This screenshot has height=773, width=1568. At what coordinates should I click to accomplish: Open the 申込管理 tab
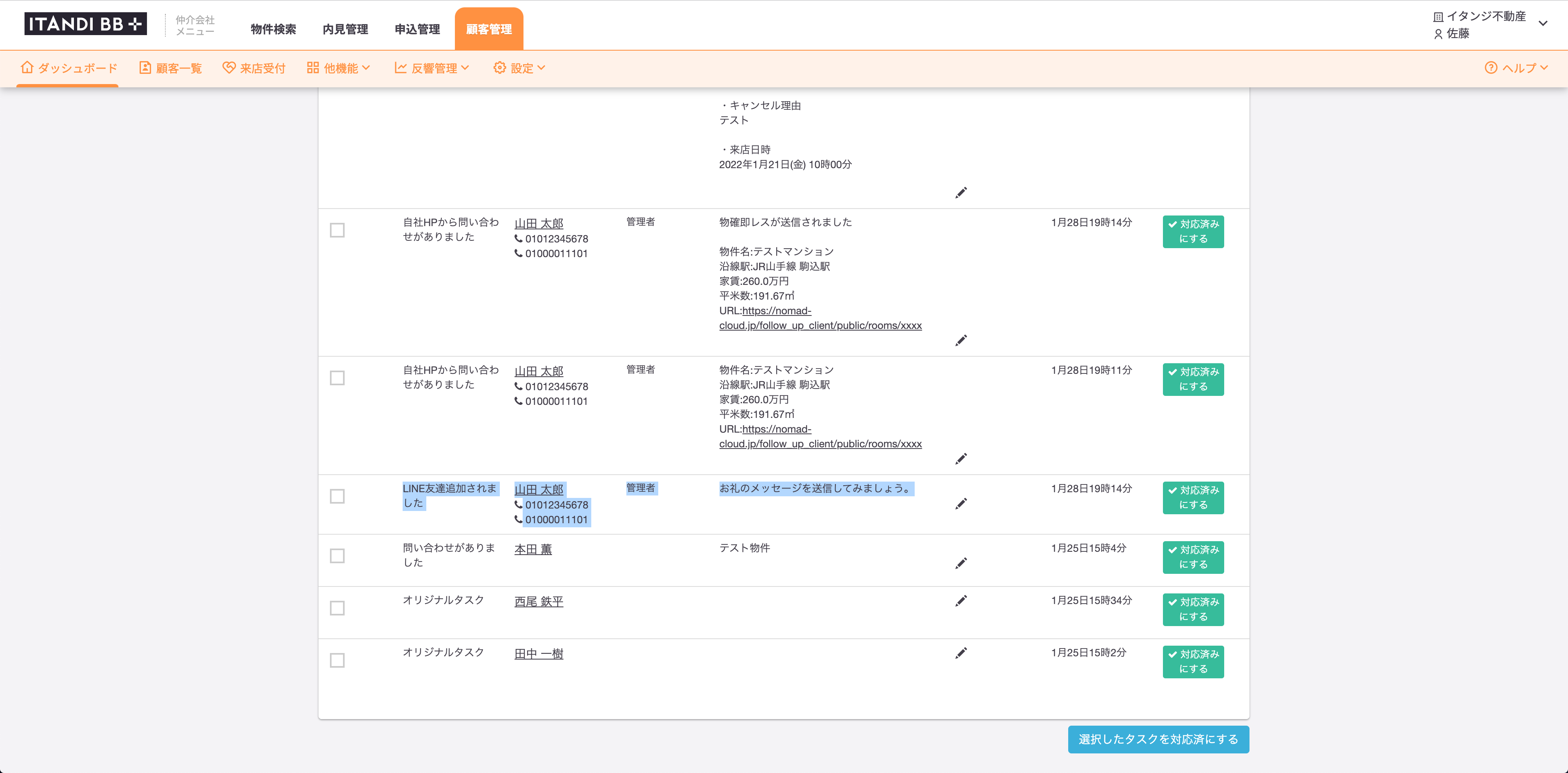point(417,29)
